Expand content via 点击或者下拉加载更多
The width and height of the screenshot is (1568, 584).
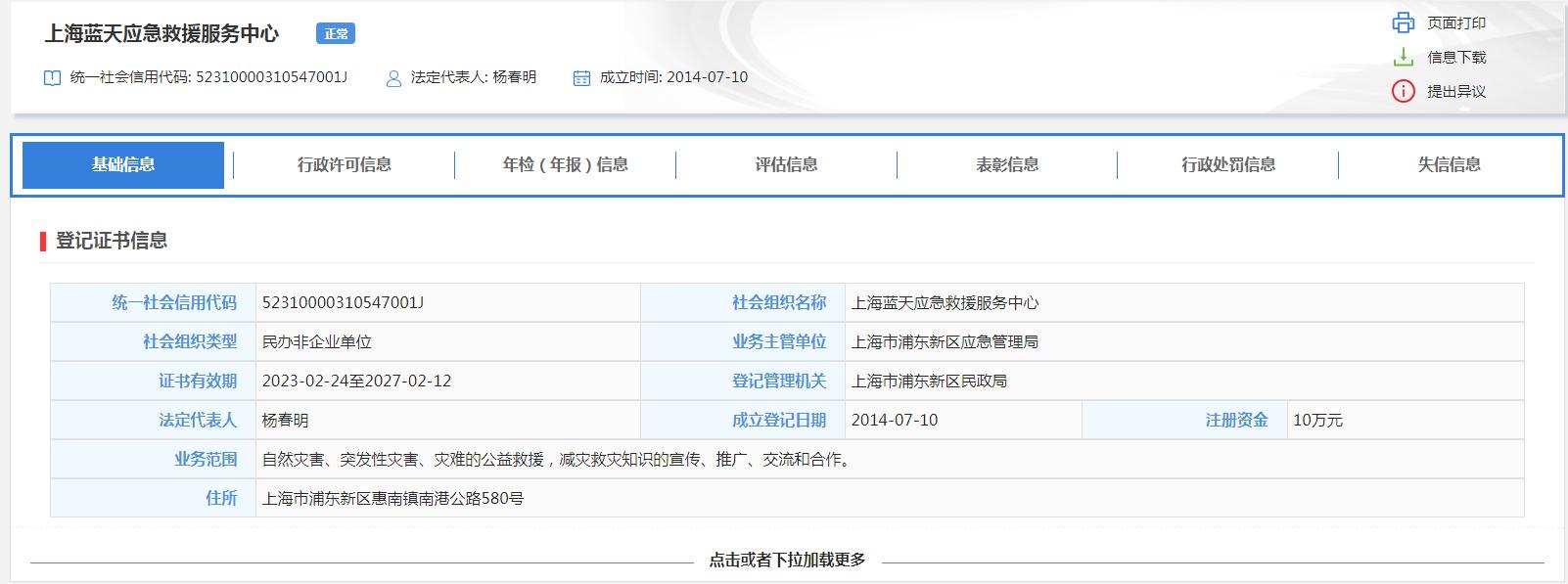(x=787, y=561)
